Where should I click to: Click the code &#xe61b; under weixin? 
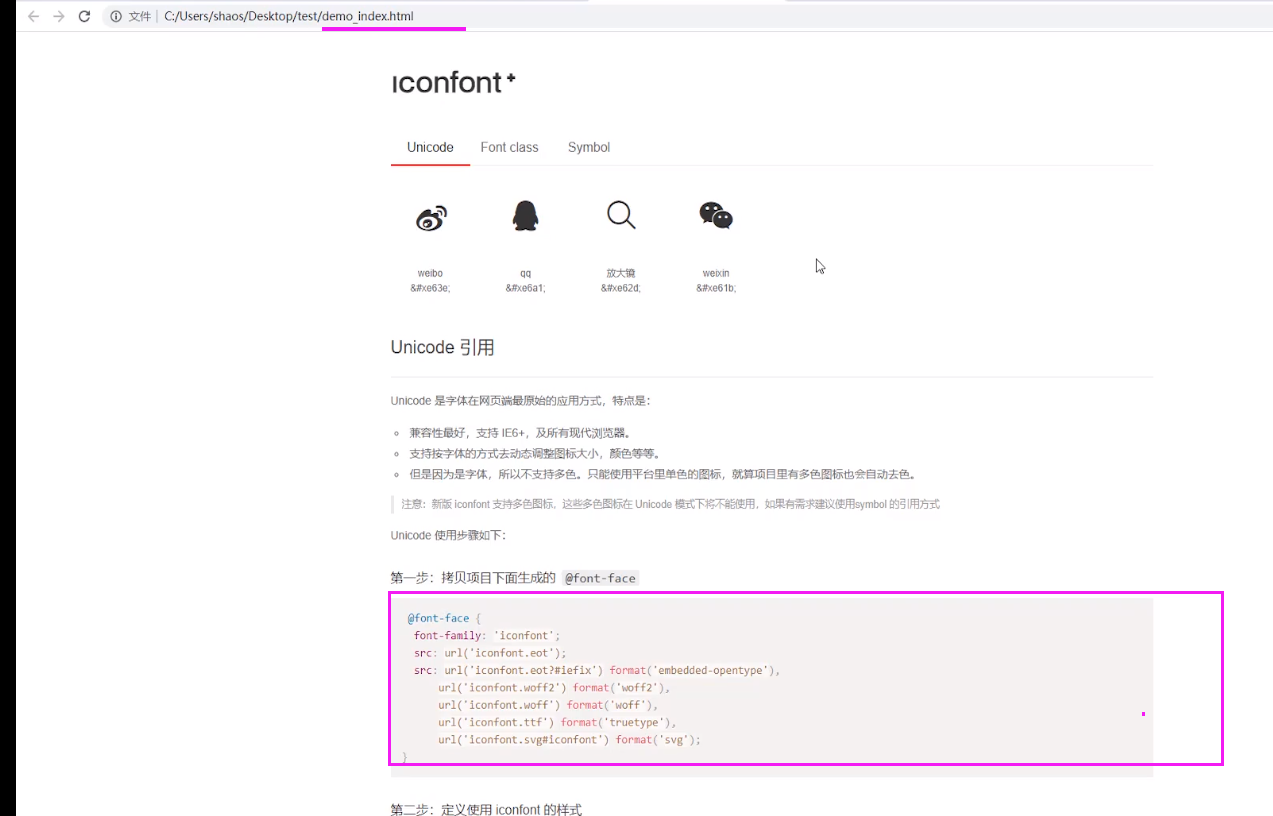point(716,288)
